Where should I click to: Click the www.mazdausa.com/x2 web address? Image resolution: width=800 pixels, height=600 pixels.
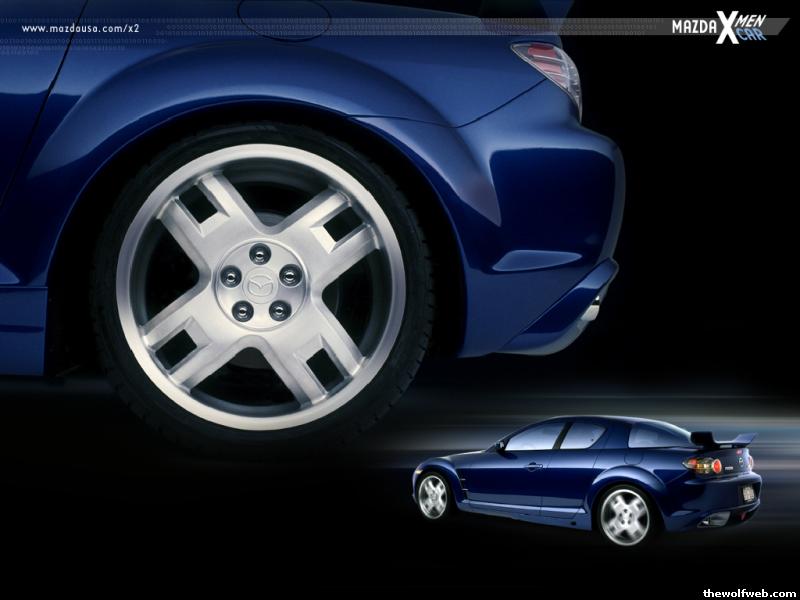79,28
